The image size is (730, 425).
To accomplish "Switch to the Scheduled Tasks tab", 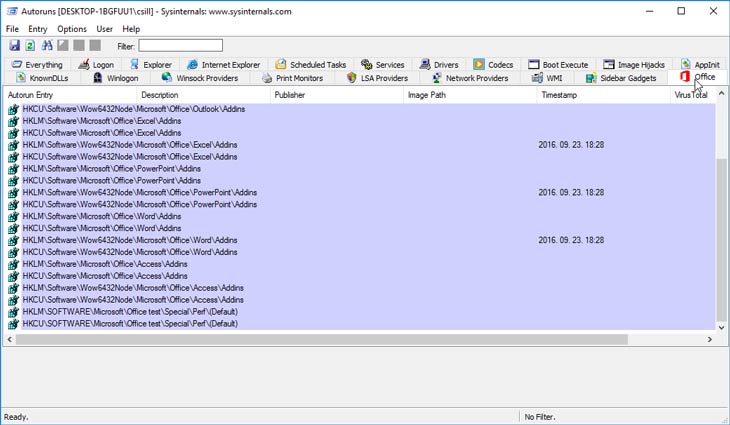I will 310,65.
